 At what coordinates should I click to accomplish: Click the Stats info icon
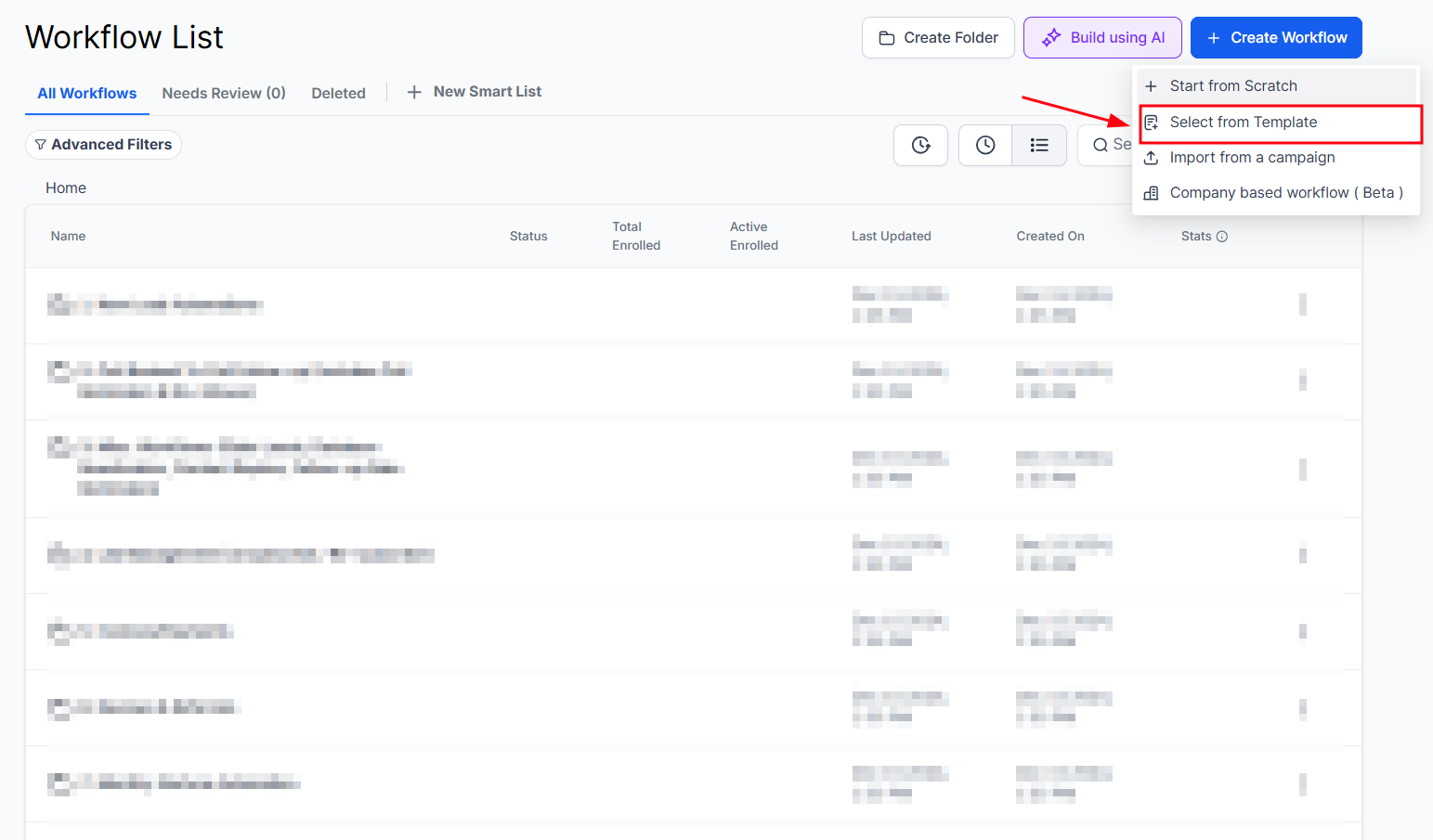pos(1222,237)
